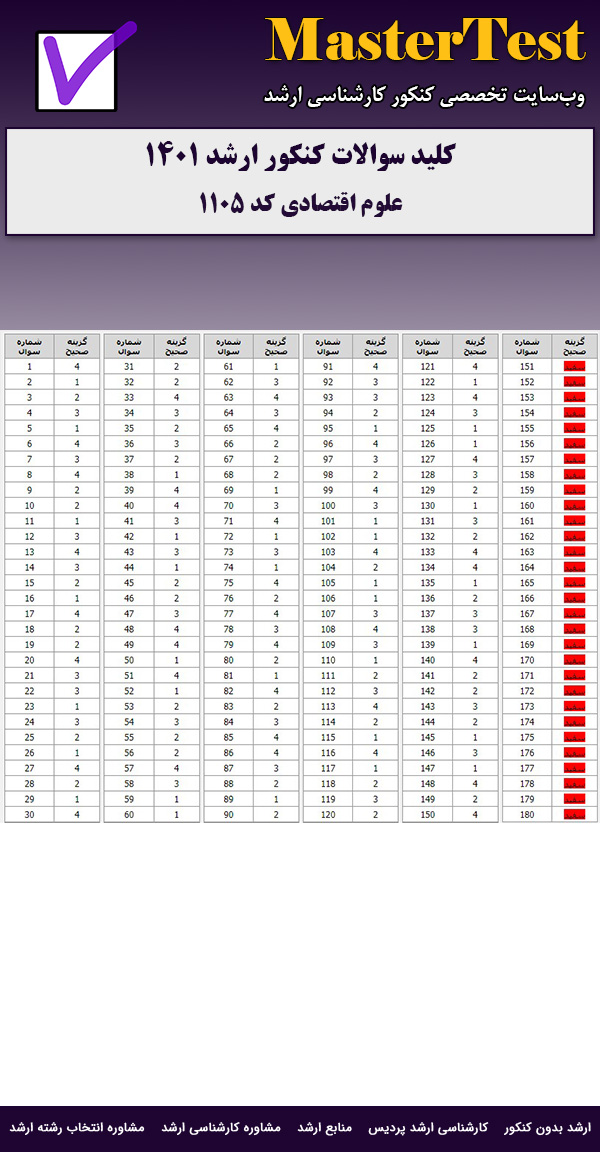The width and height of the screenshot is (600, 1152).
Task: Click the yellow MasterTest site title
Action: click(x=425, y=42)
